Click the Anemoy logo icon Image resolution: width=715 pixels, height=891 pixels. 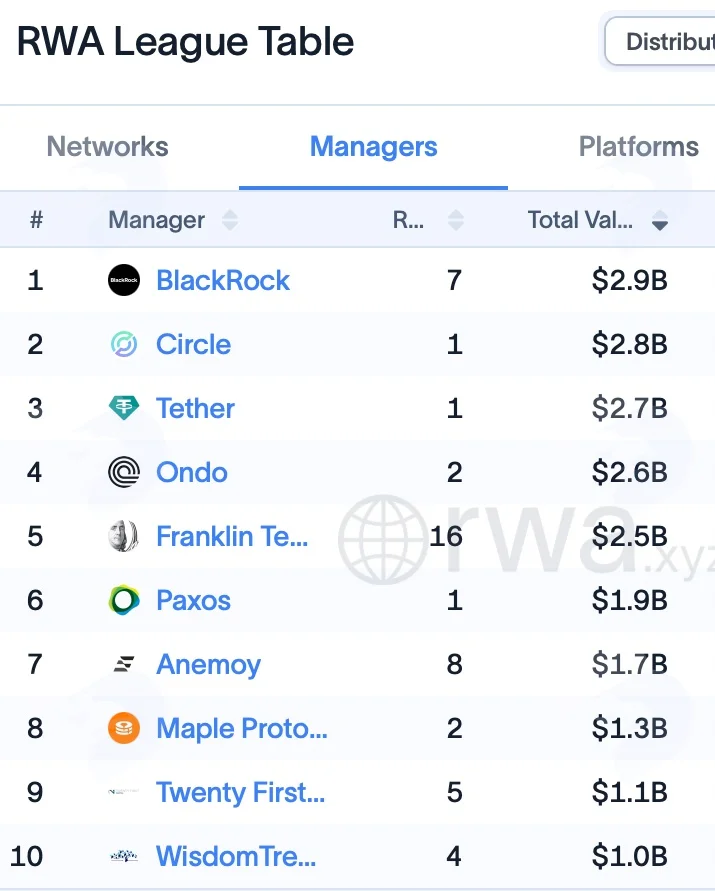[124, 664]
